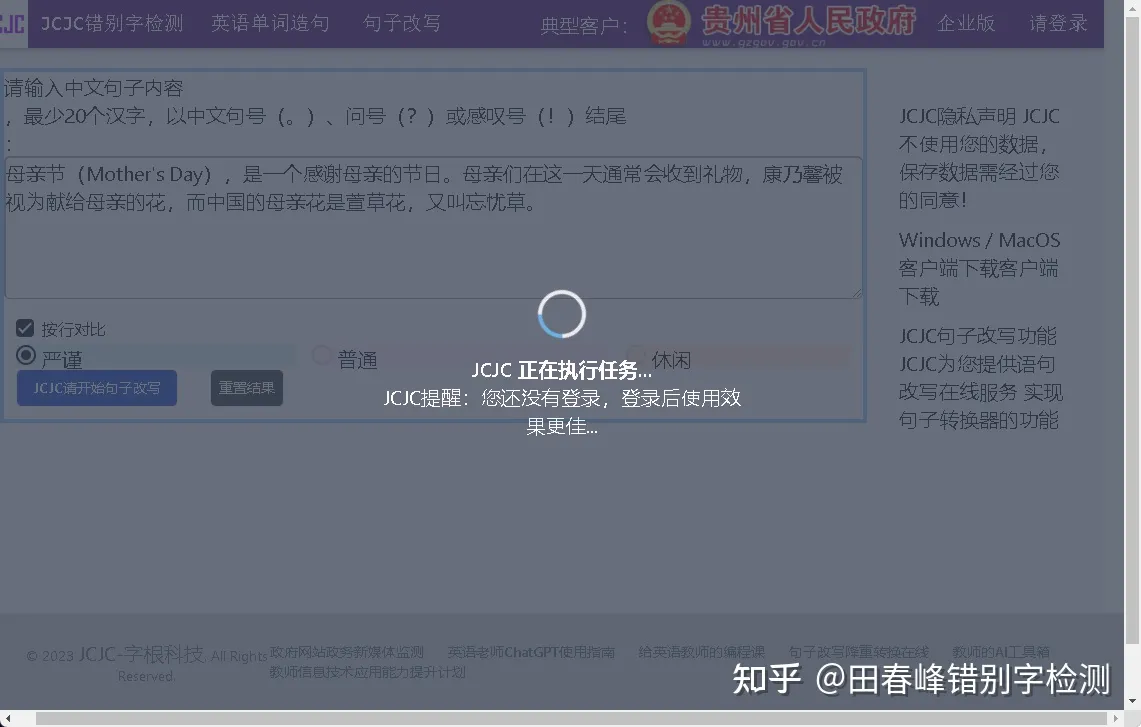
Task: Open JCJC错别字检测 nav item
Action: pyautogui.click(x=112, y=23)
